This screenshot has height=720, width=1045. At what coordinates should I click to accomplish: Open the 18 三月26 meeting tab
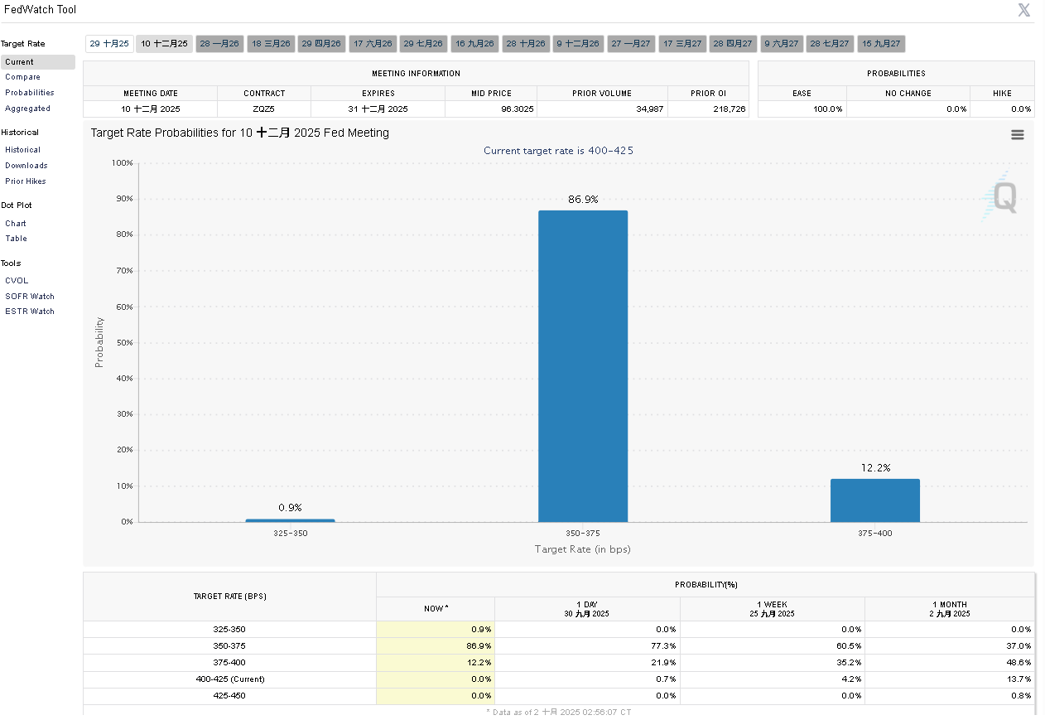click(271, 44)
